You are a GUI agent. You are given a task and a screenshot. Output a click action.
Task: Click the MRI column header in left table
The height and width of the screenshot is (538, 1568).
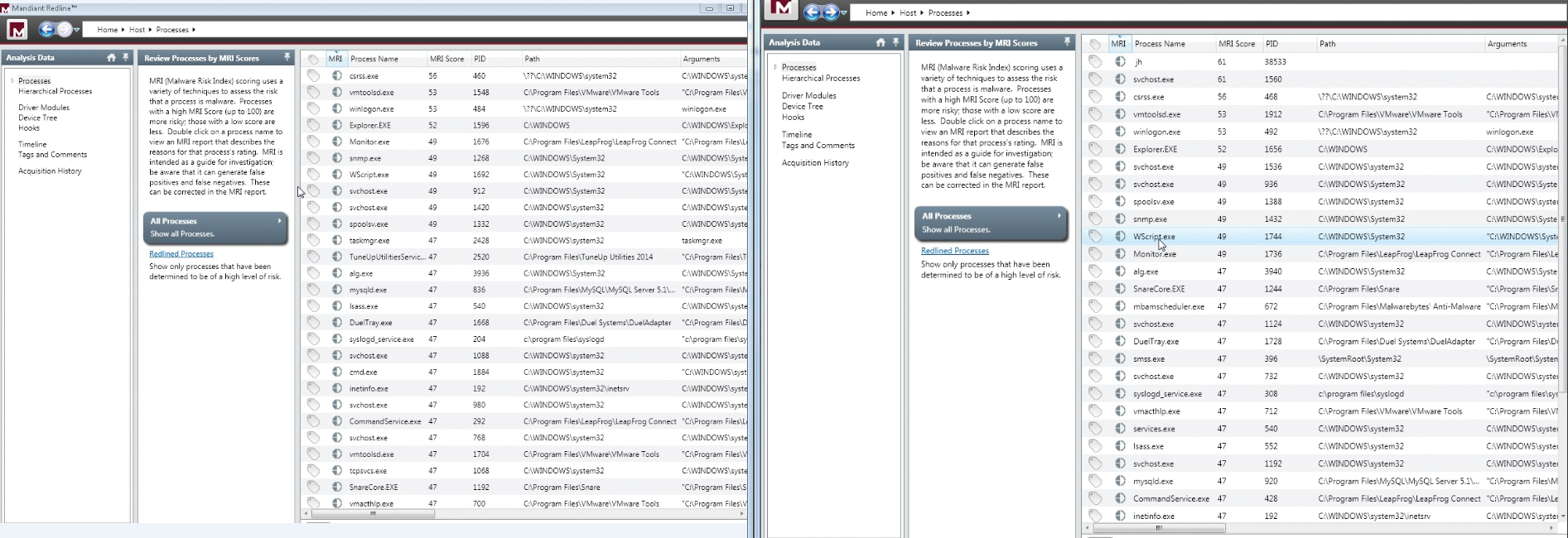(335, 59)
